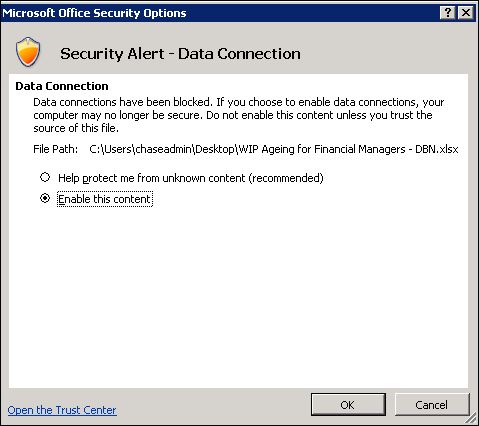
Task: Click the 'DBN.xlsx' filename at path end
Action: (437, 149)
